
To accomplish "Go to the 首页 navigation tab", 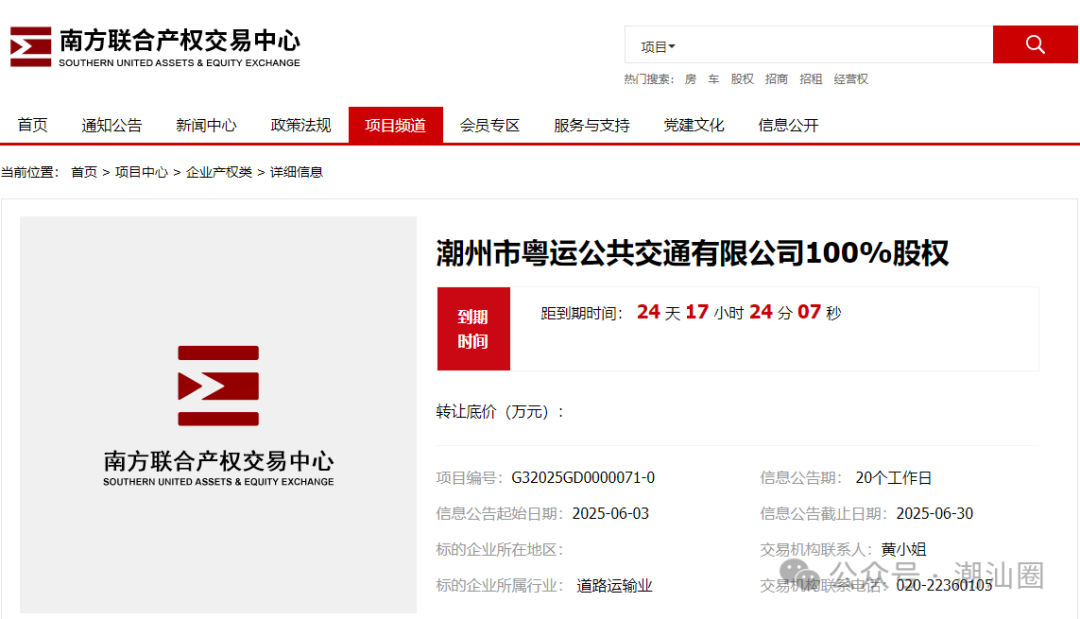I will click(32, 125).
